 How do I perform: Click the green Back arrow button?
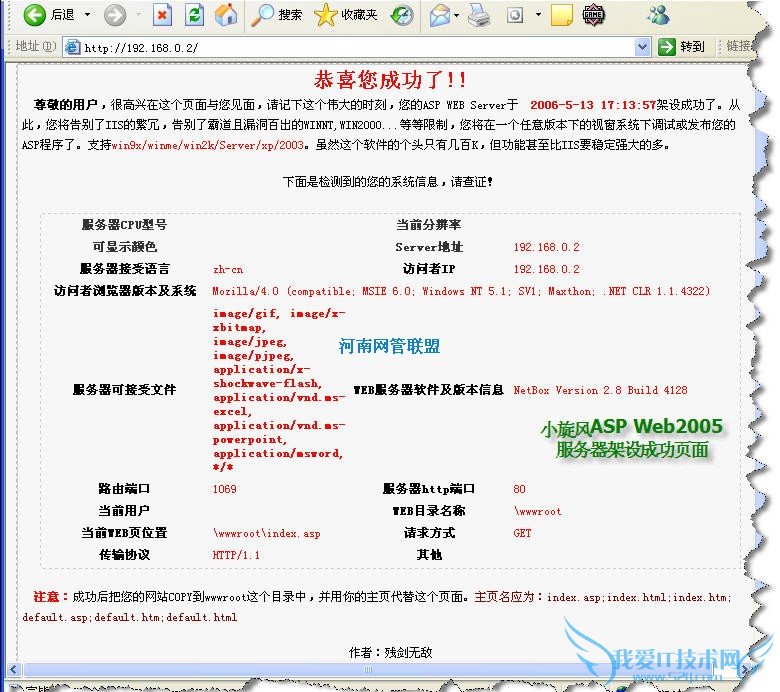[34, 15]
